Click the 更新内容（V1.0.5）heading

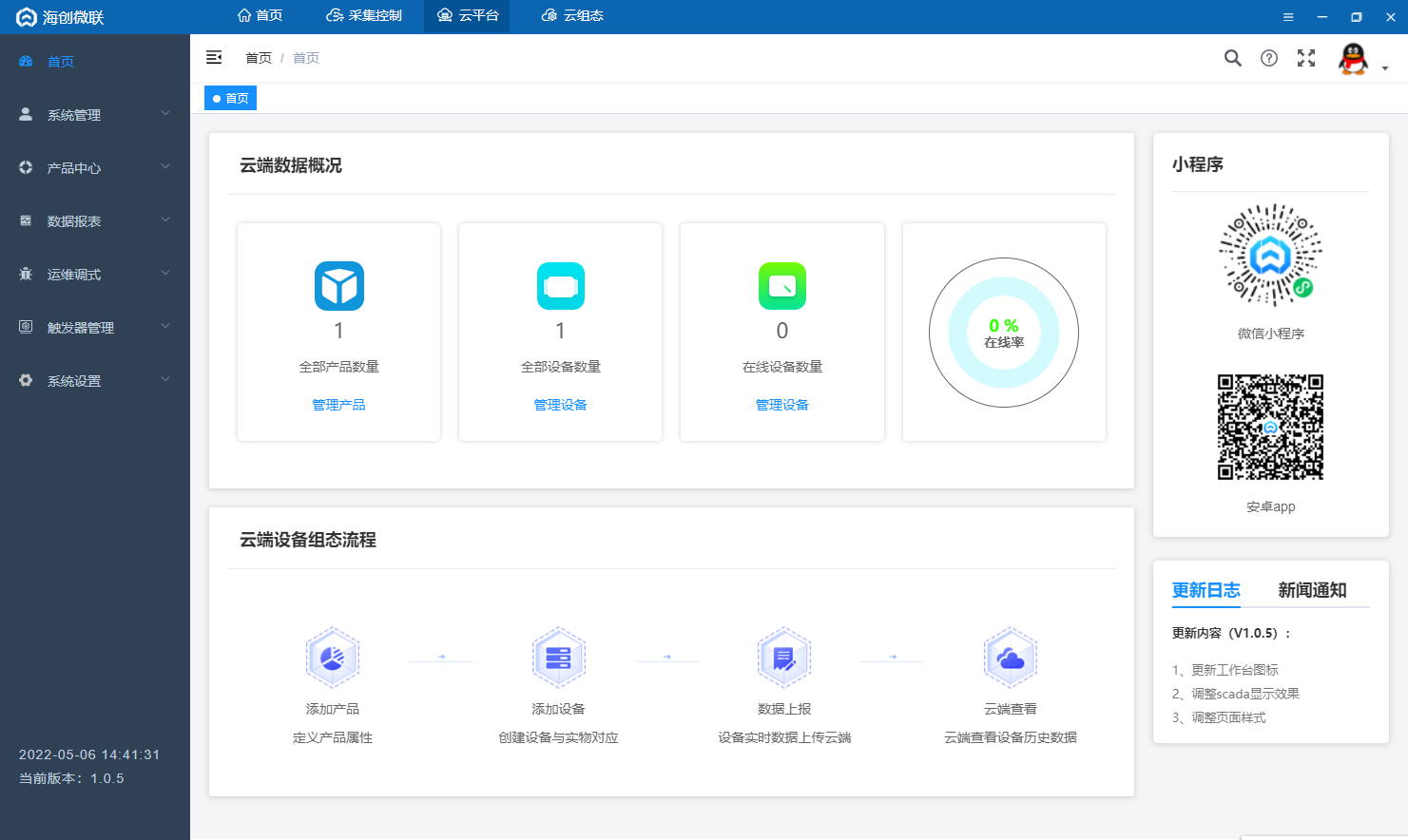[1232, 633]
